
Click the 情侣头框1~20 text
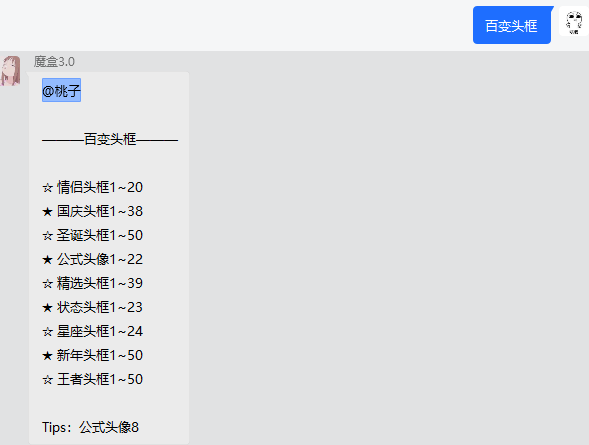tap(100, 187)
